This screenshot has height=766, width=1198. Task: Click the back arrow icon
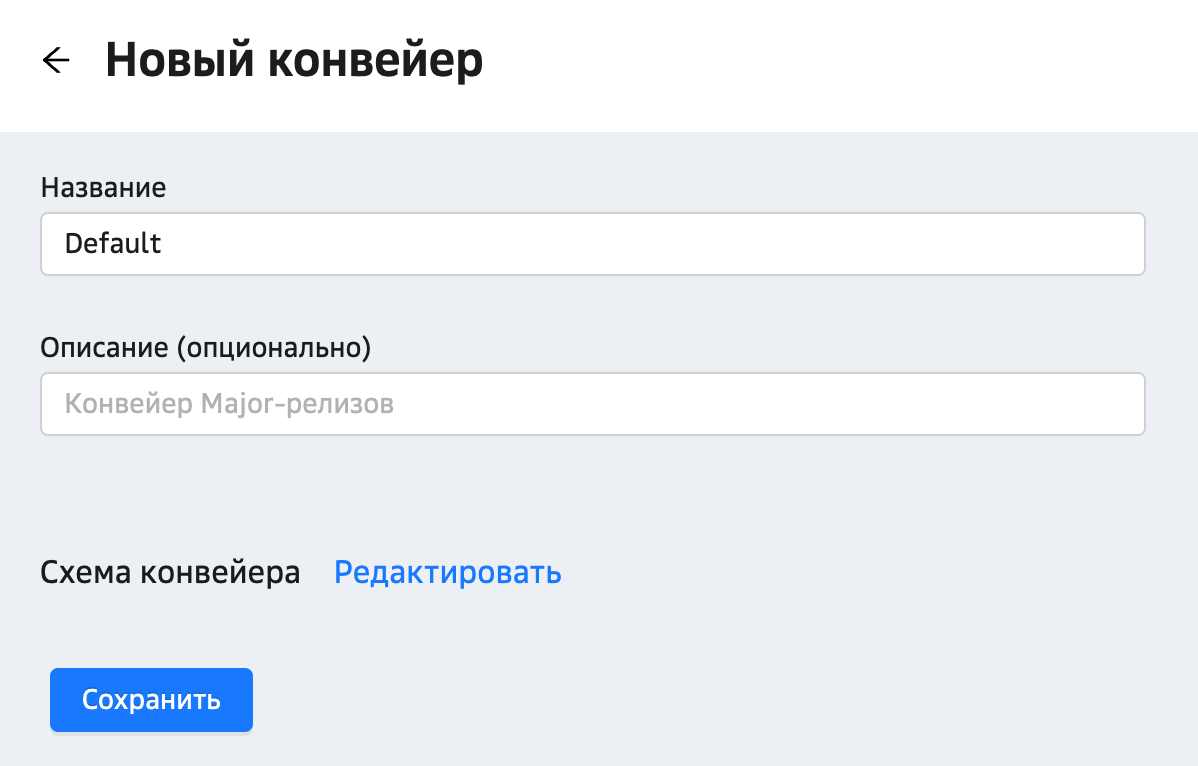point(56,61)
